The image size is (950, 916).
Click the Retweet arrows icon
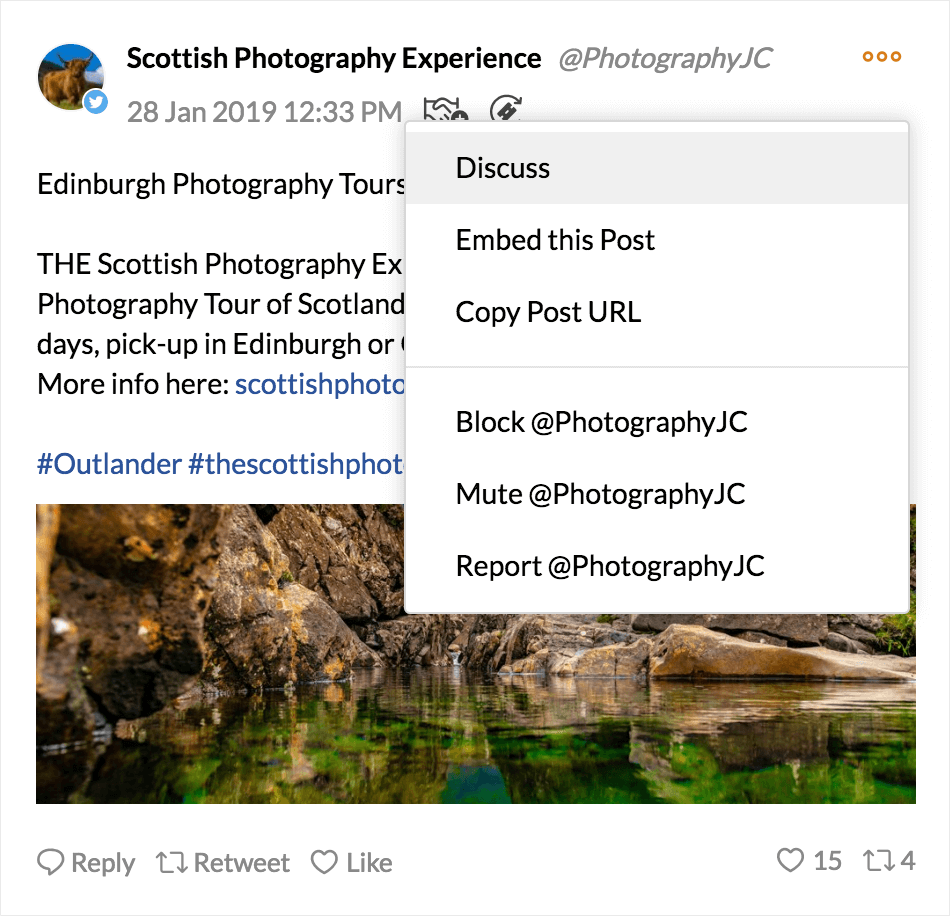[x=171, y=862]
